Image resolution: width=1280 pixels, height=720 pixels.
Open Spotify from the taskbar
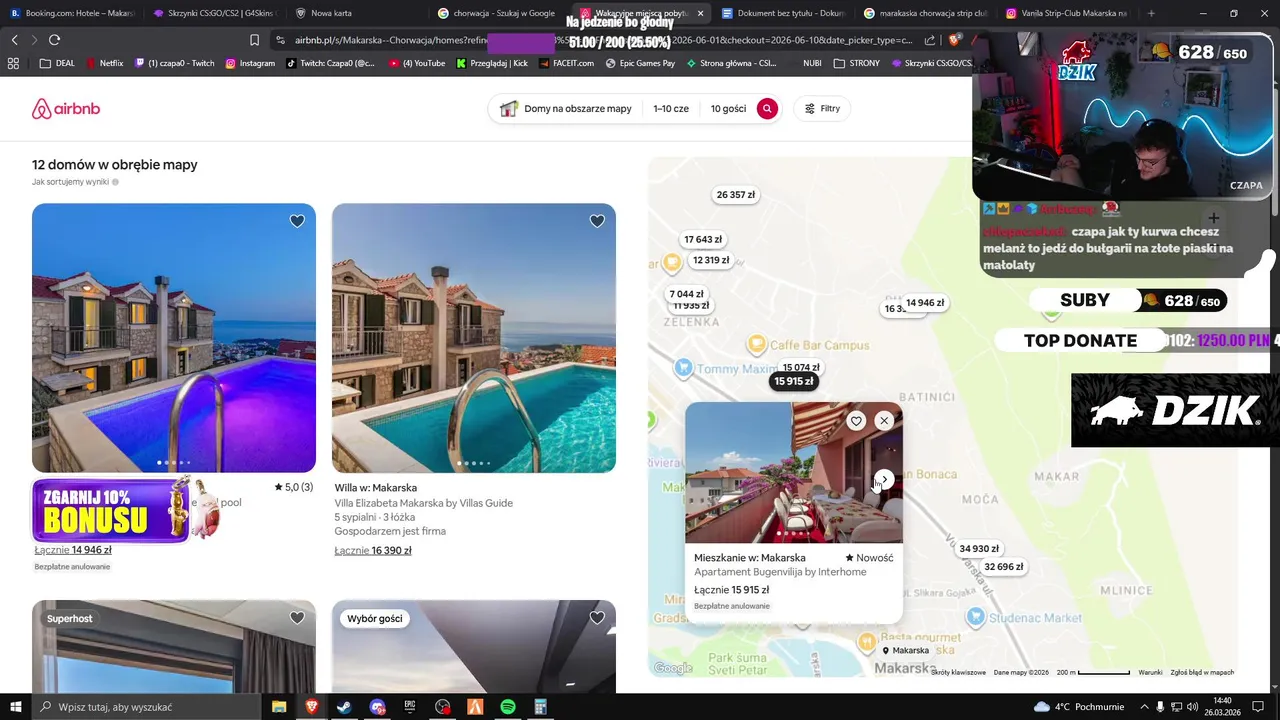508,707
